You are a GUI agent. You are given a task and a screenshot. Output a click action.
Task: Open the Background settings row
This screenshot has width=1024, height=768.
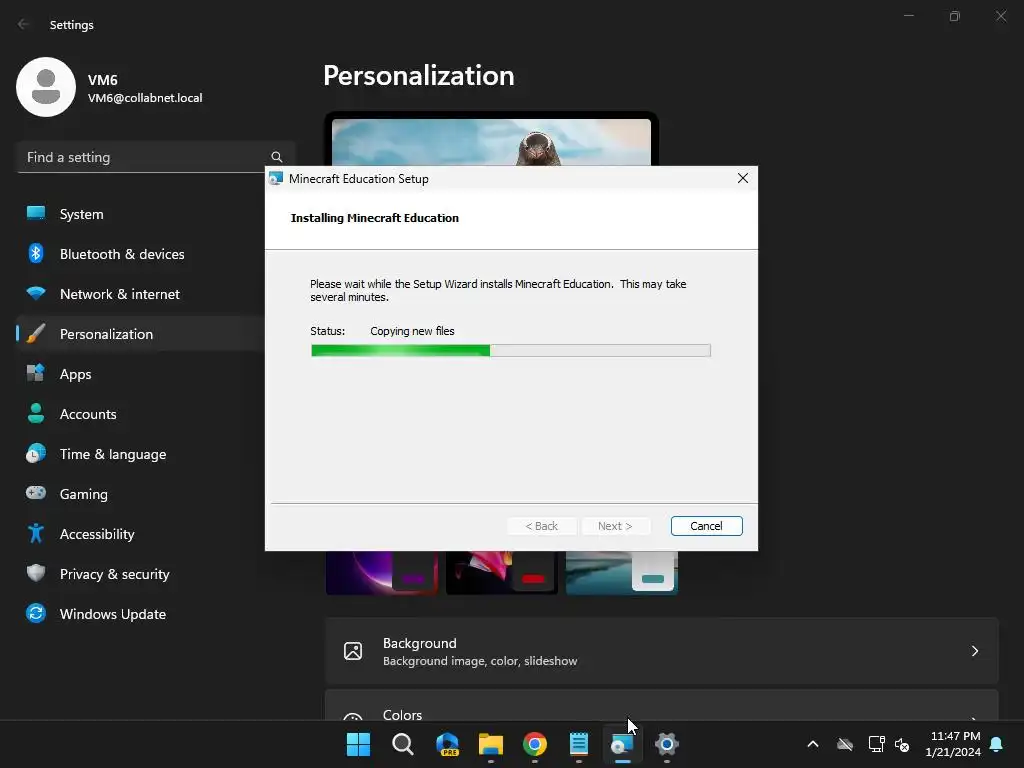click(x=662, y=651)
